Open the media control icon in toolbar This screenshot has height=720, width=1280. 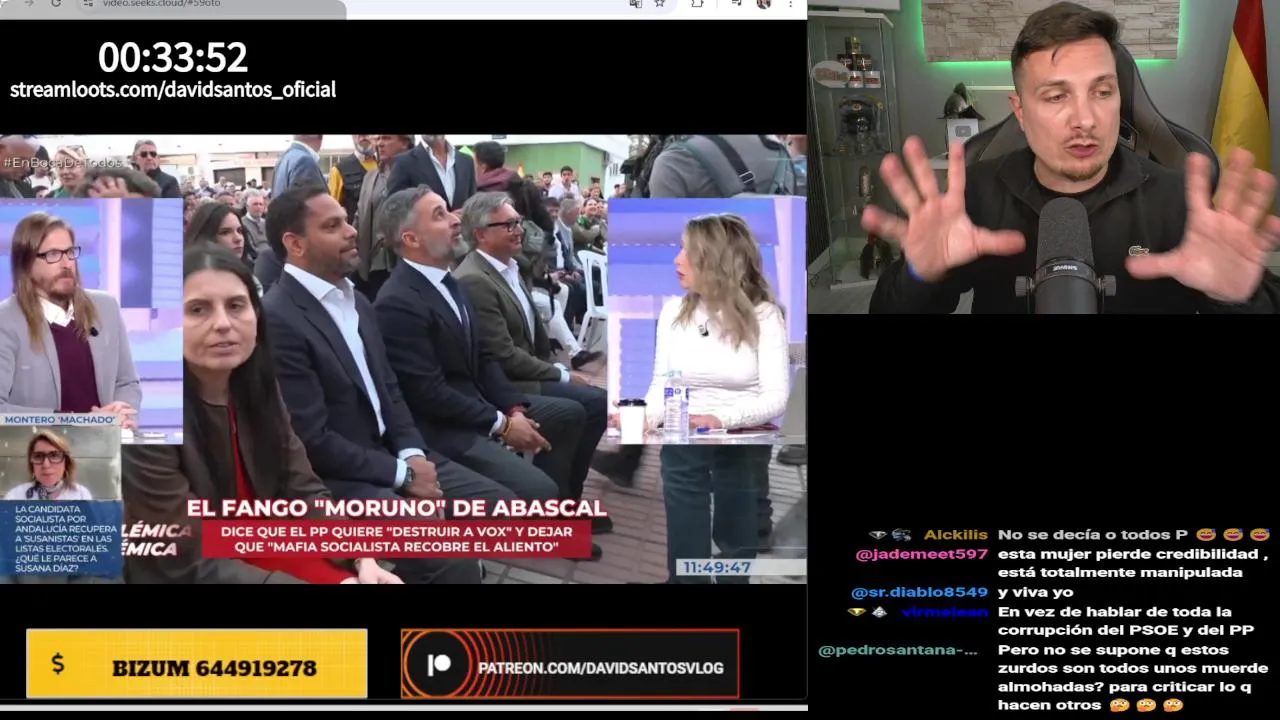click(736, 4)
